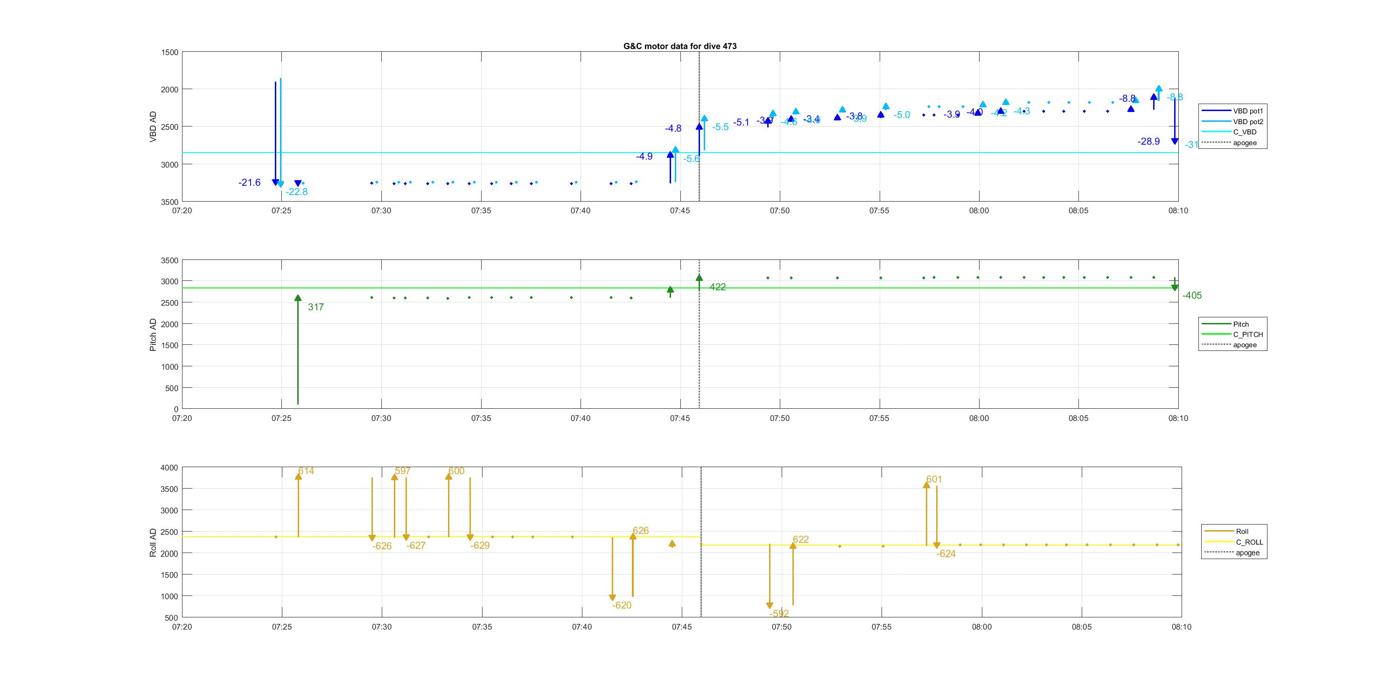This screenshot has height=693, width=1400.
Task: Click the '-4.8' VBD data label
Action: click(x=673, y=129)
